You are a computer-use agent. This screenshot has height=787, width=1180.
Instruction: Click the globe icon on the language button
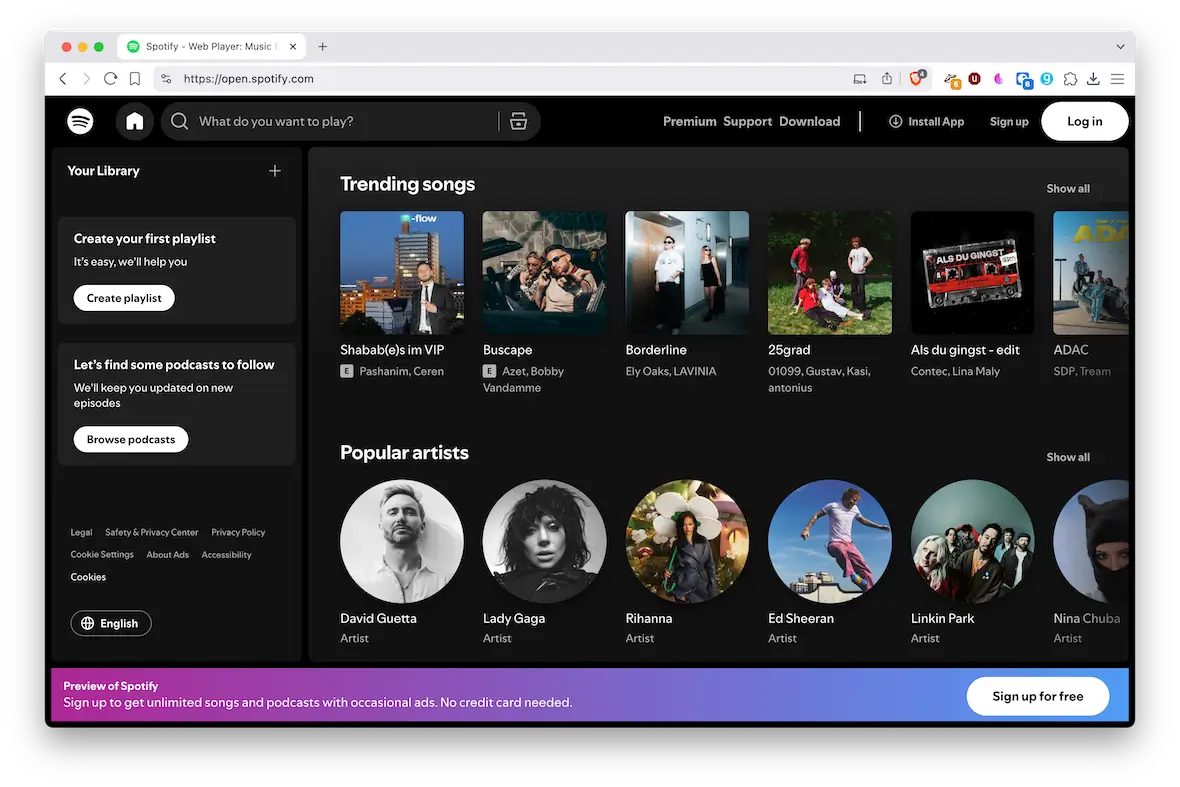click(x=88, y=623)
